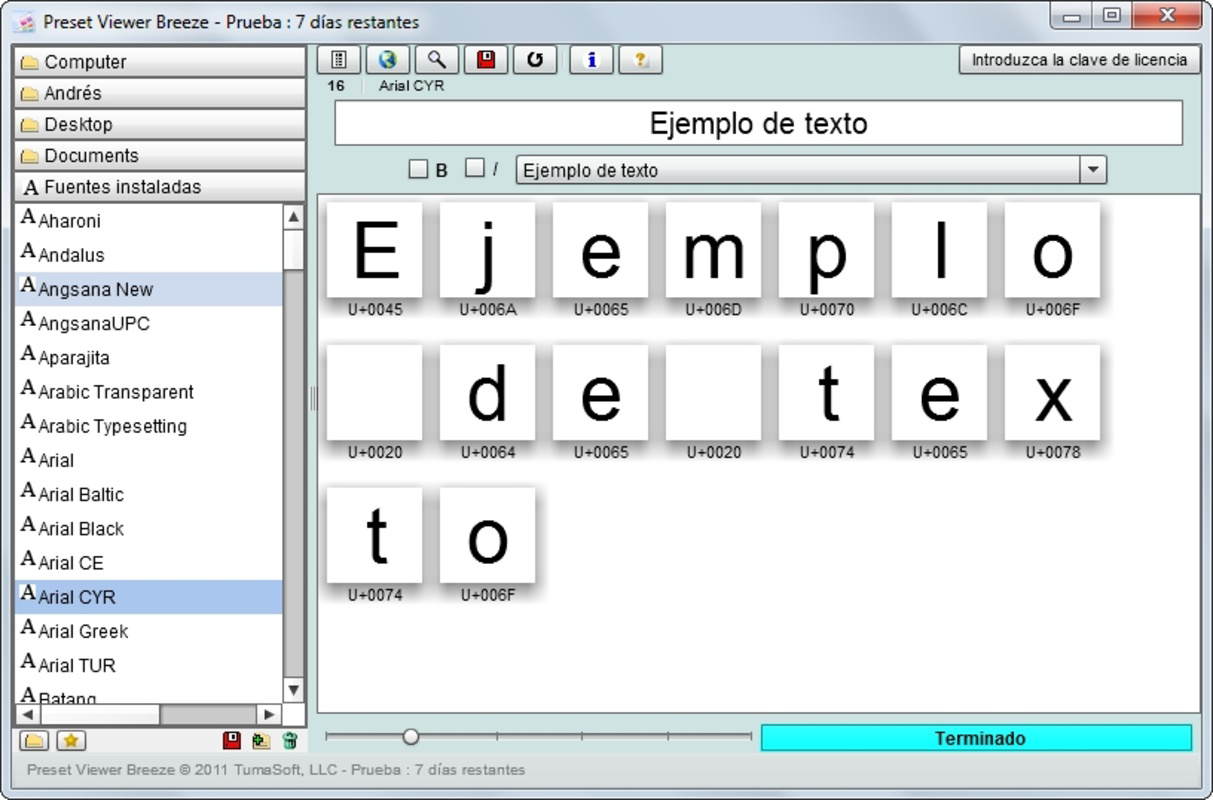Viewport: 1213px width, 800px height.
Task: Click the glyph tile for j U+006A
Action: point(488,250)
